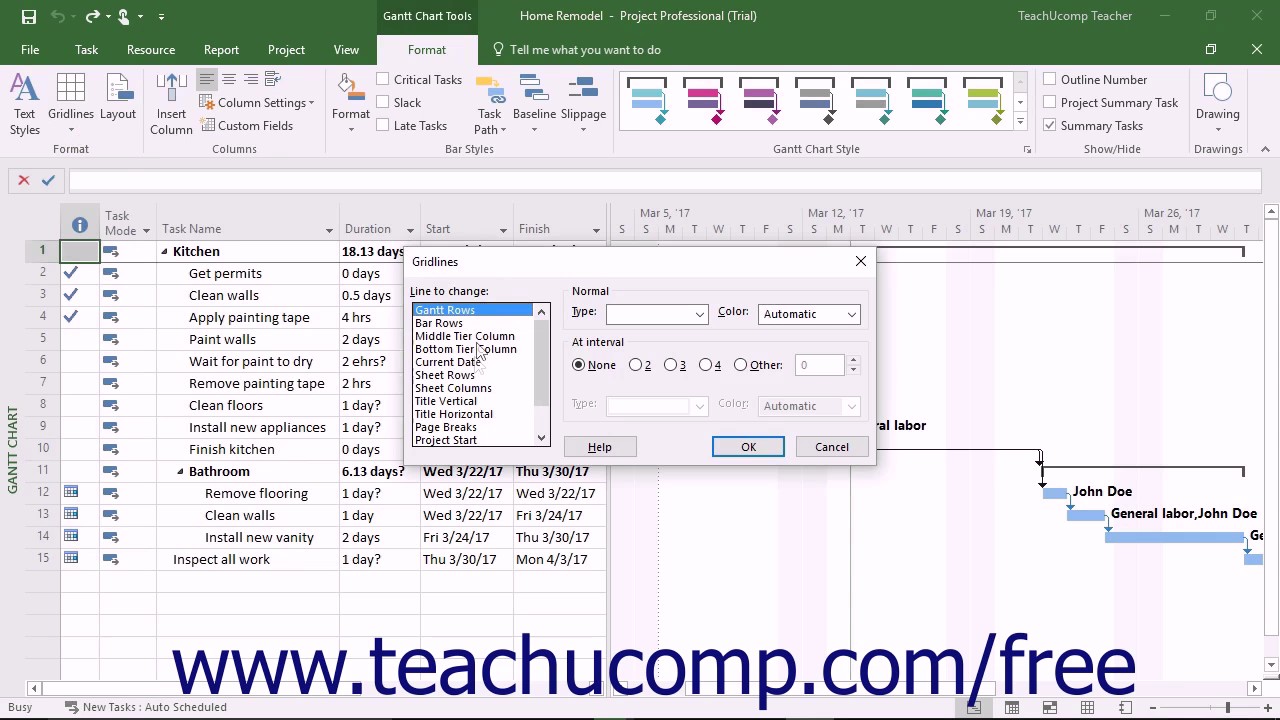Screen dimensions: 1280x720
Task: Select the Other interval radio button
Action: click(740, 365)
